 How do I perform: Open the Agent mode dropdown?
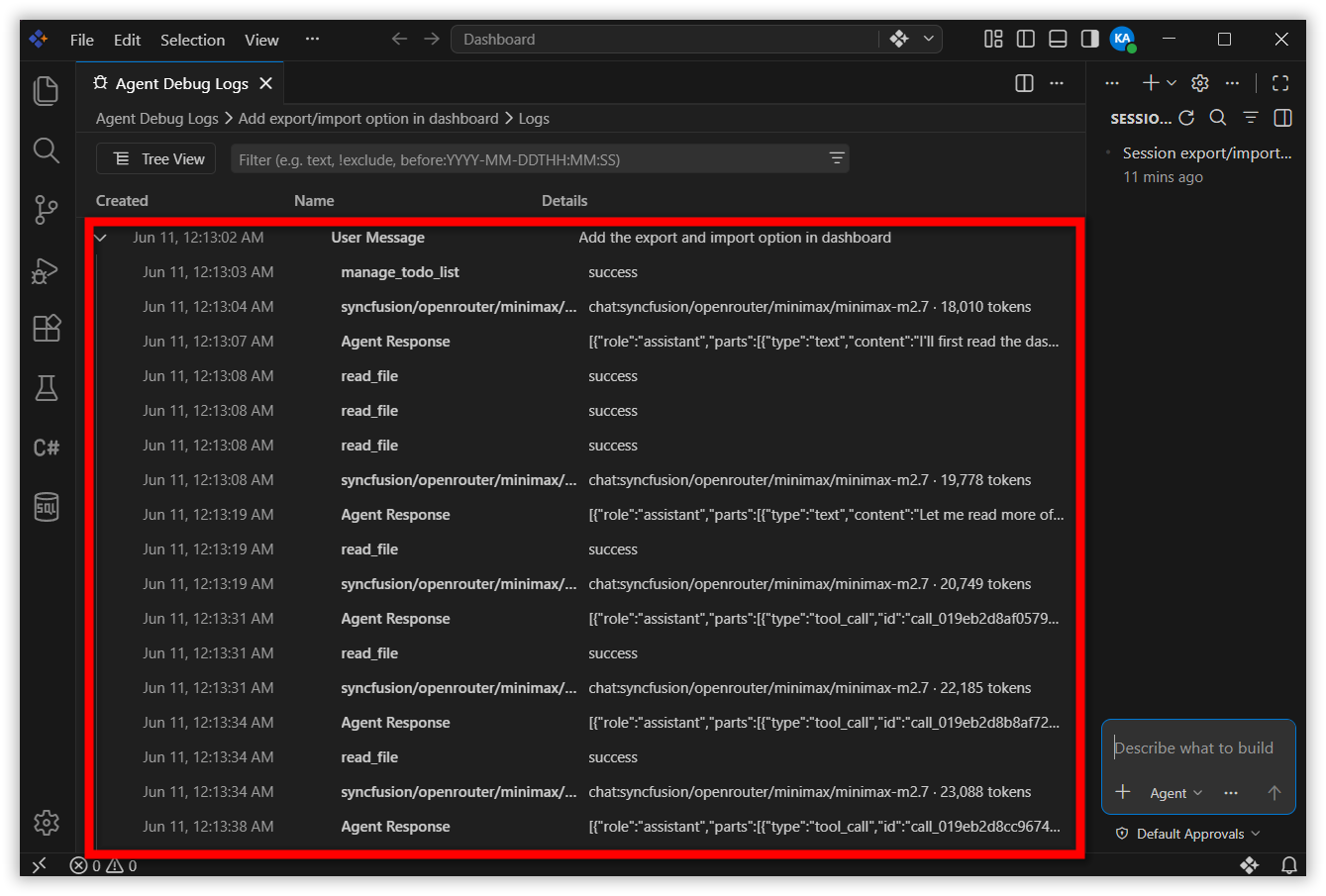click(1175, 793)
